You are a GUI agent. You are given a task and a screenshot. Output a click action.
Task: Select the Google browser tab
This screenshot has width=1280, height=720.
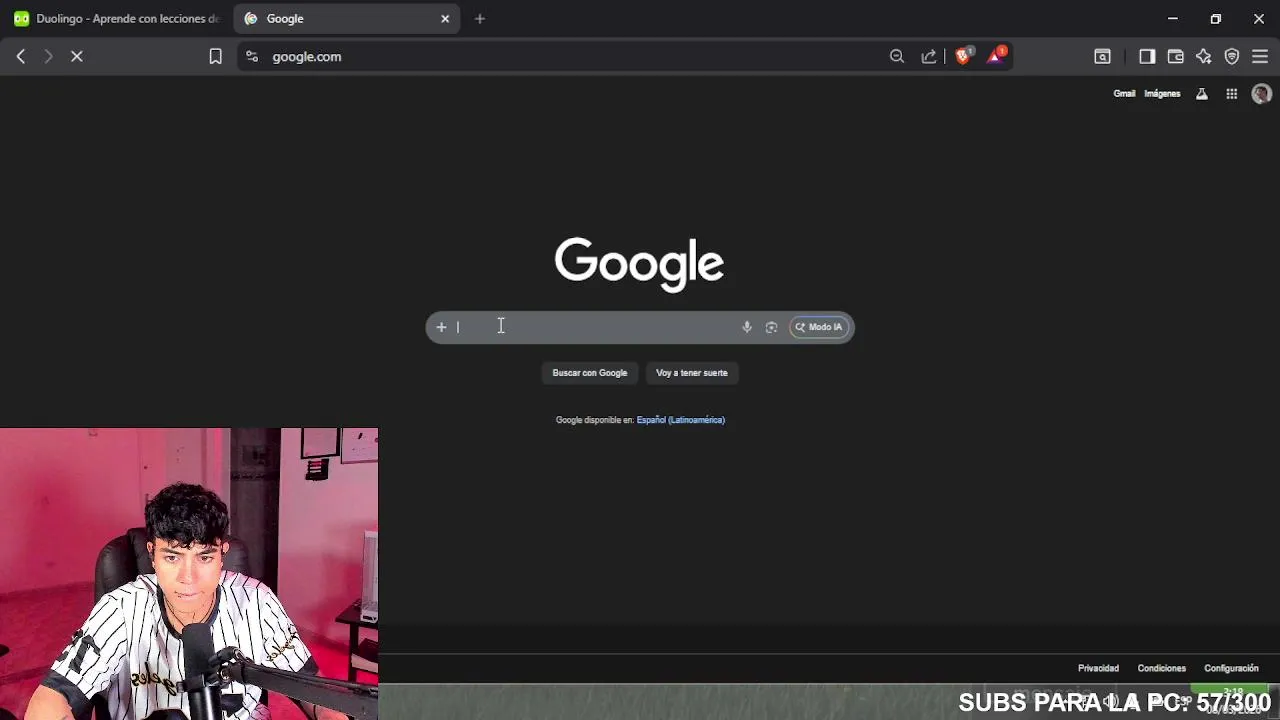click(346, 18)
